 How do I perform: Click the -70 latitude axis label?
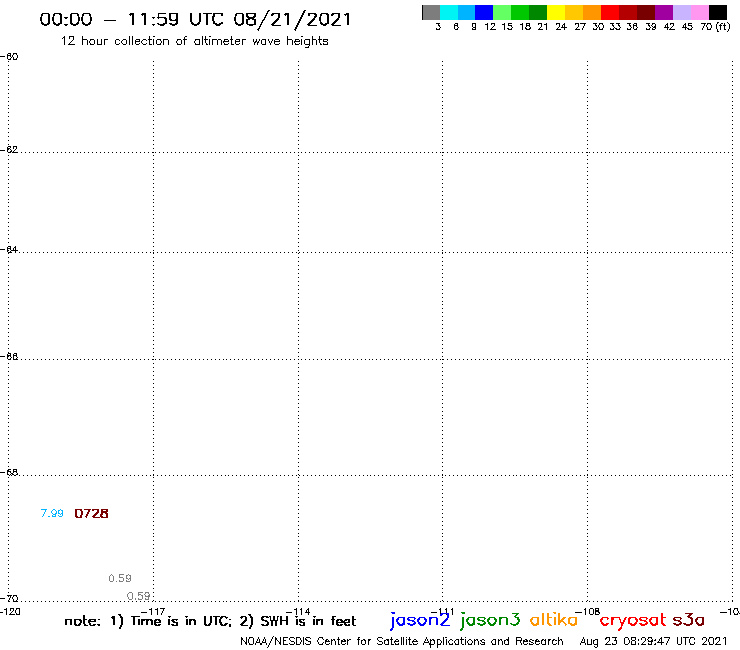coord(9,599)
